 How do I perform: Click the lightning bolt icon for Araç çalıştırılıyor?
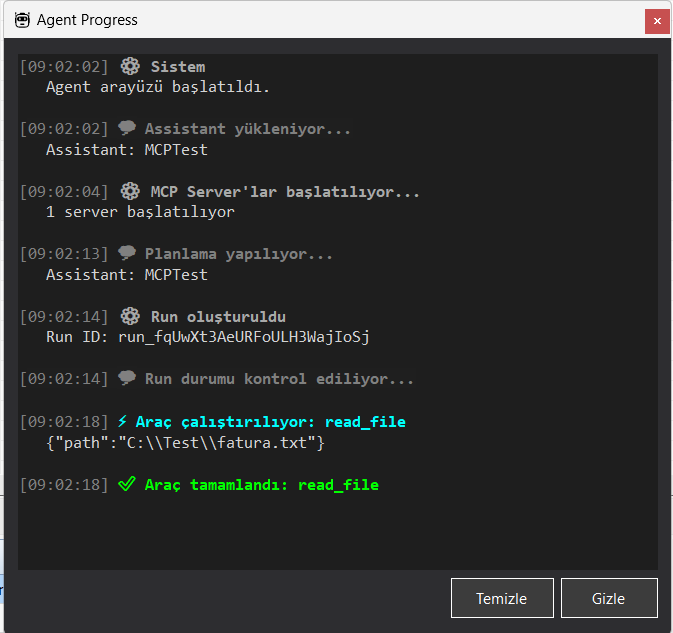click(x=123, y=422)
